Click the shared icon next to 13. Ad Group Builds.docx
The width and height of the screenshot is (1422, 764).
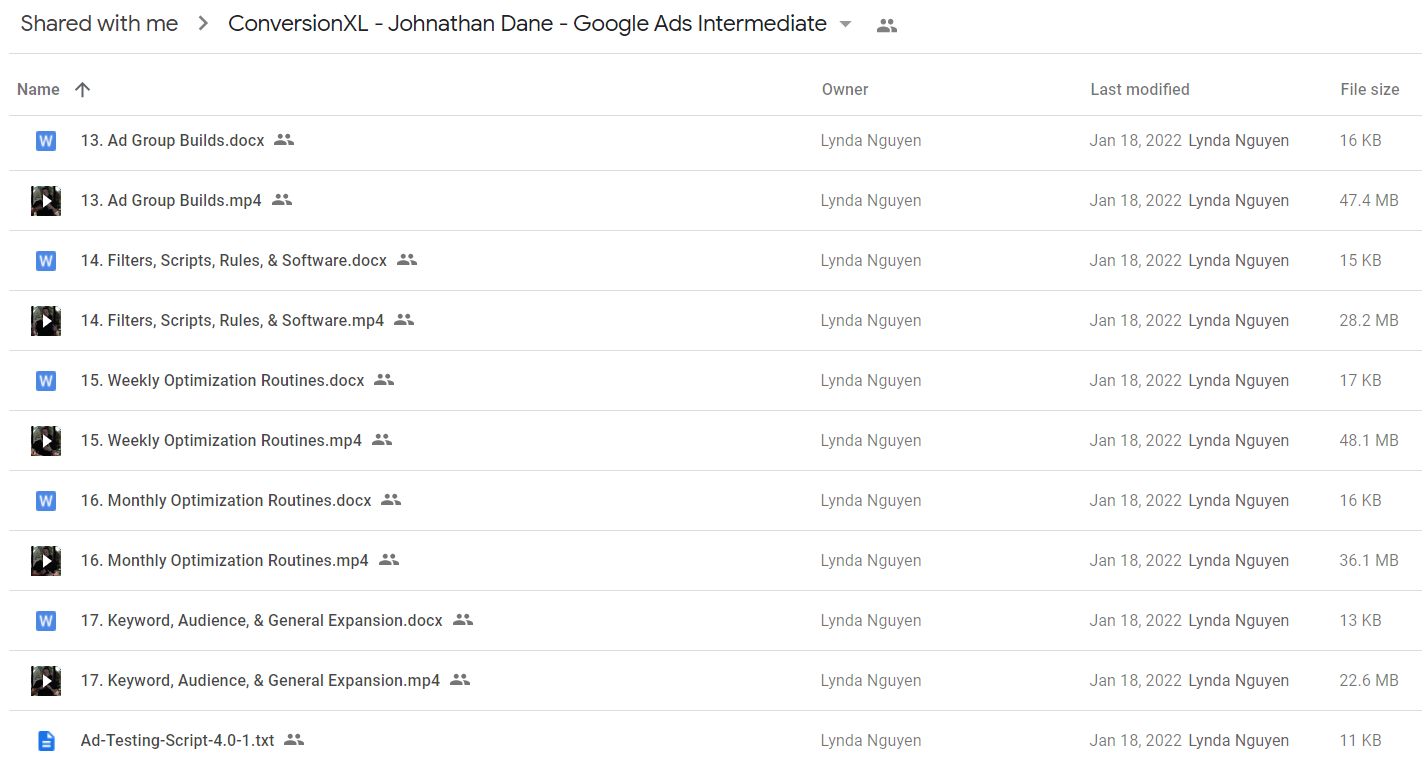[x=284, y=140]
